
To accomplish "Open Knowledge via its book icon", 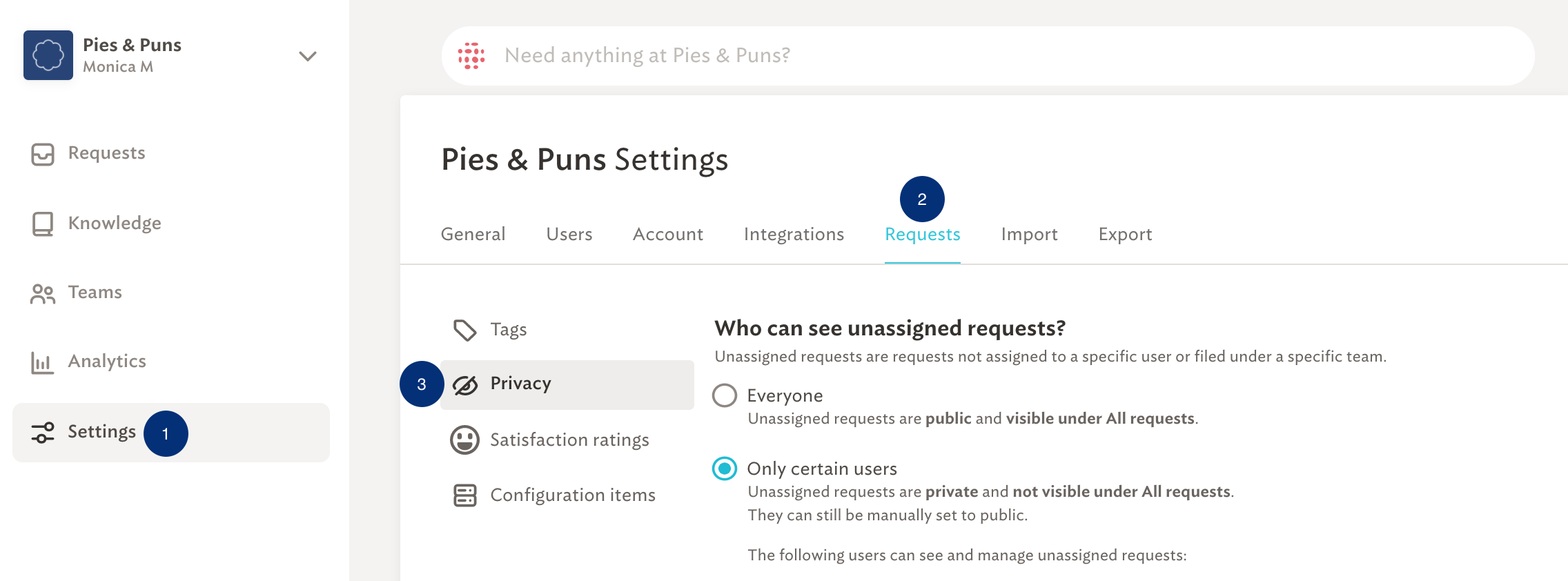I will point(43,224).
